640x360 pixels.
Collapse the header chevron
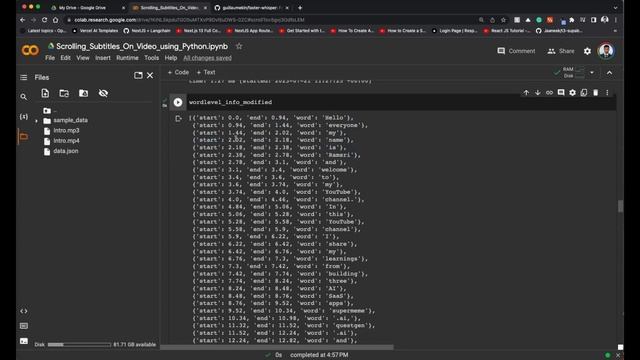pos(609,73)
